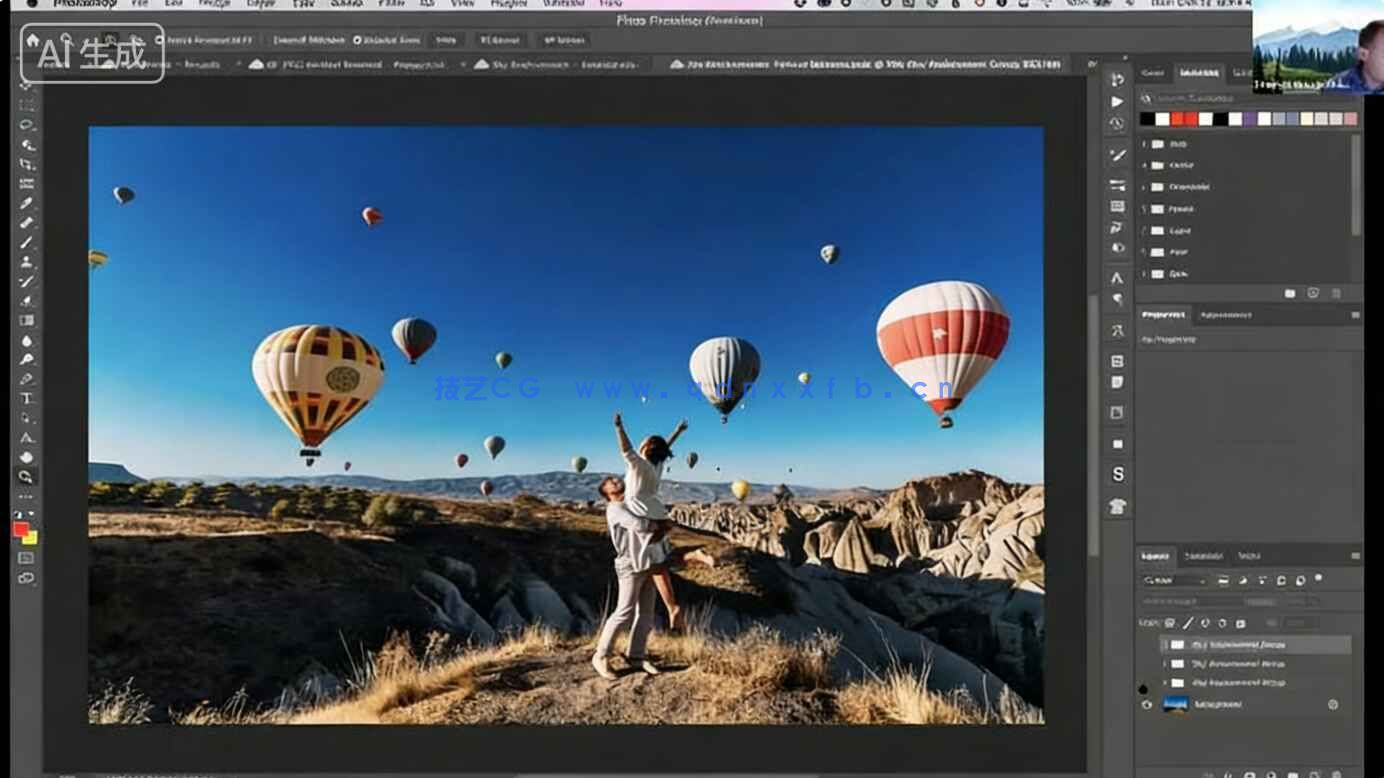Select the Crop tool
This screenshot has height=778, width=1384.
click(x=26, y=163)
